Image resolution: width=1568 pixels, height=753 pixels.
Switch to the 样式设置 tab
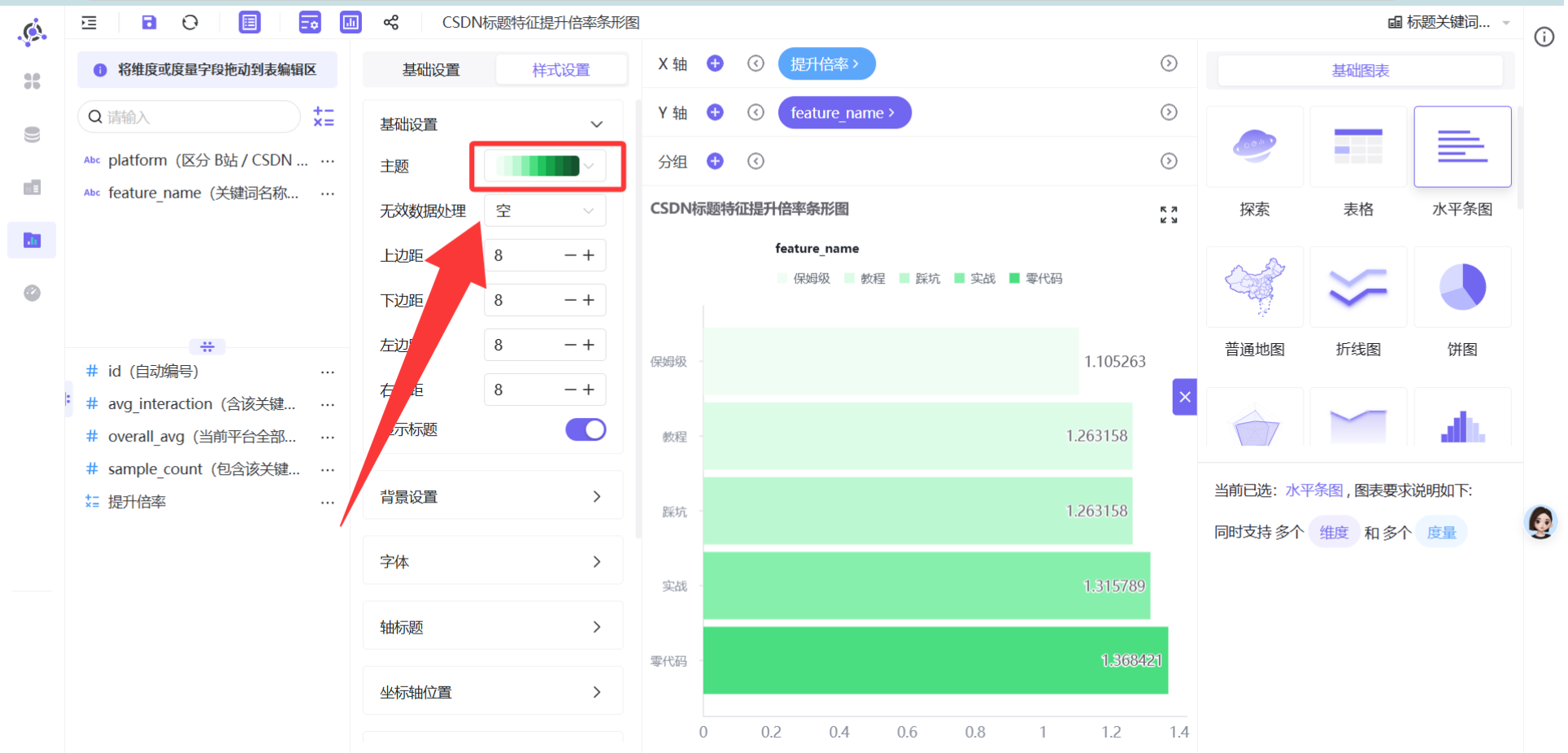tap(561, 70)
